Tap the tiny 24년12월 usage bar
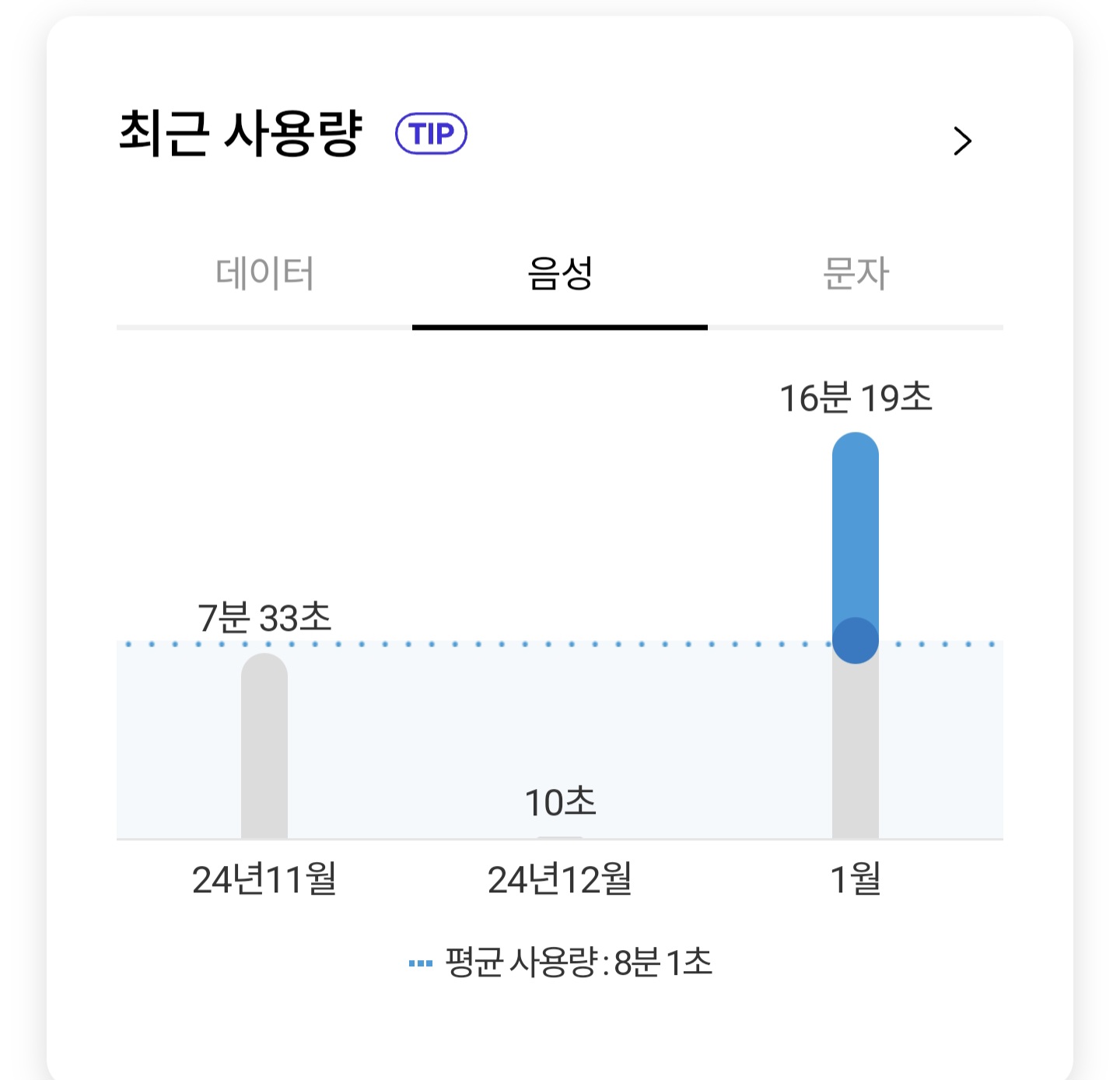The height and width of the screenshot is (1080, 1120). 560,837
